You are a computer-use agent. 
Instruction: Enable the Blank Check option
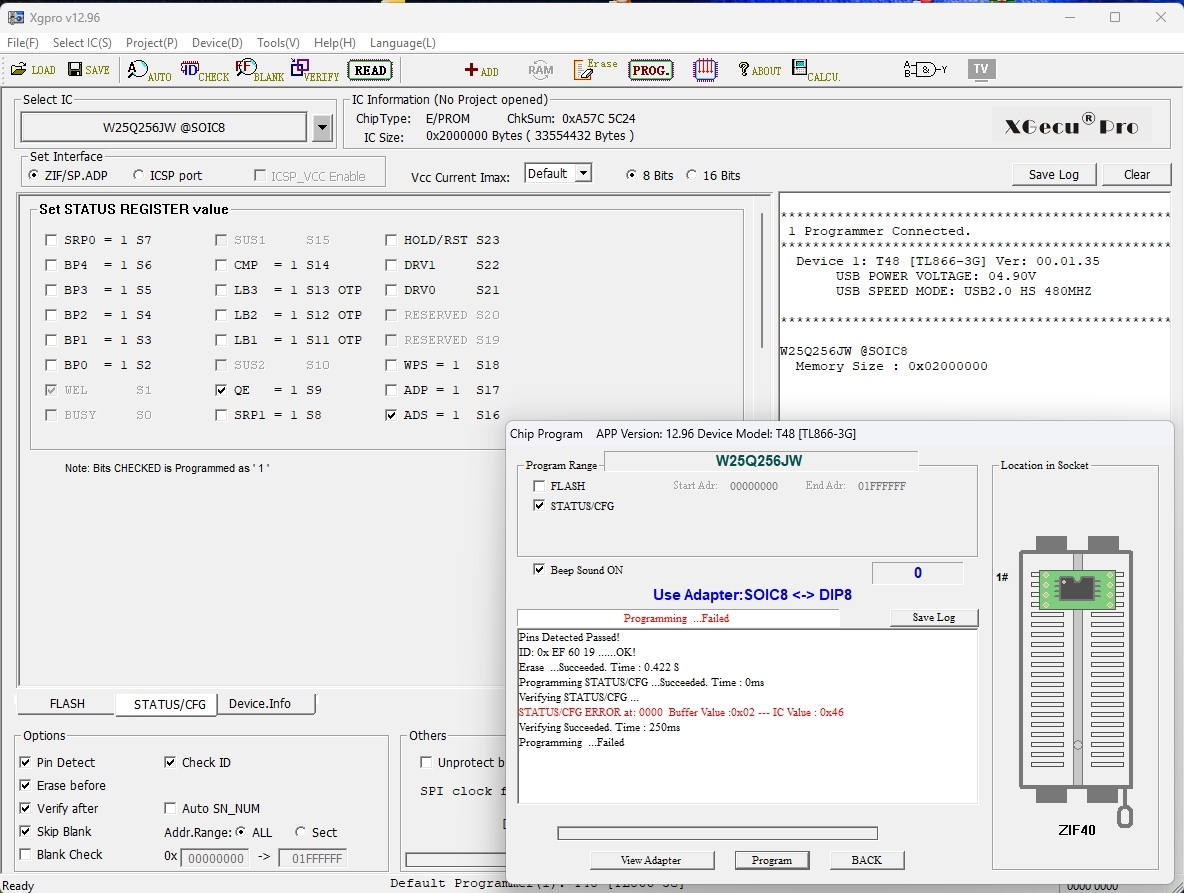coord(25,855)
